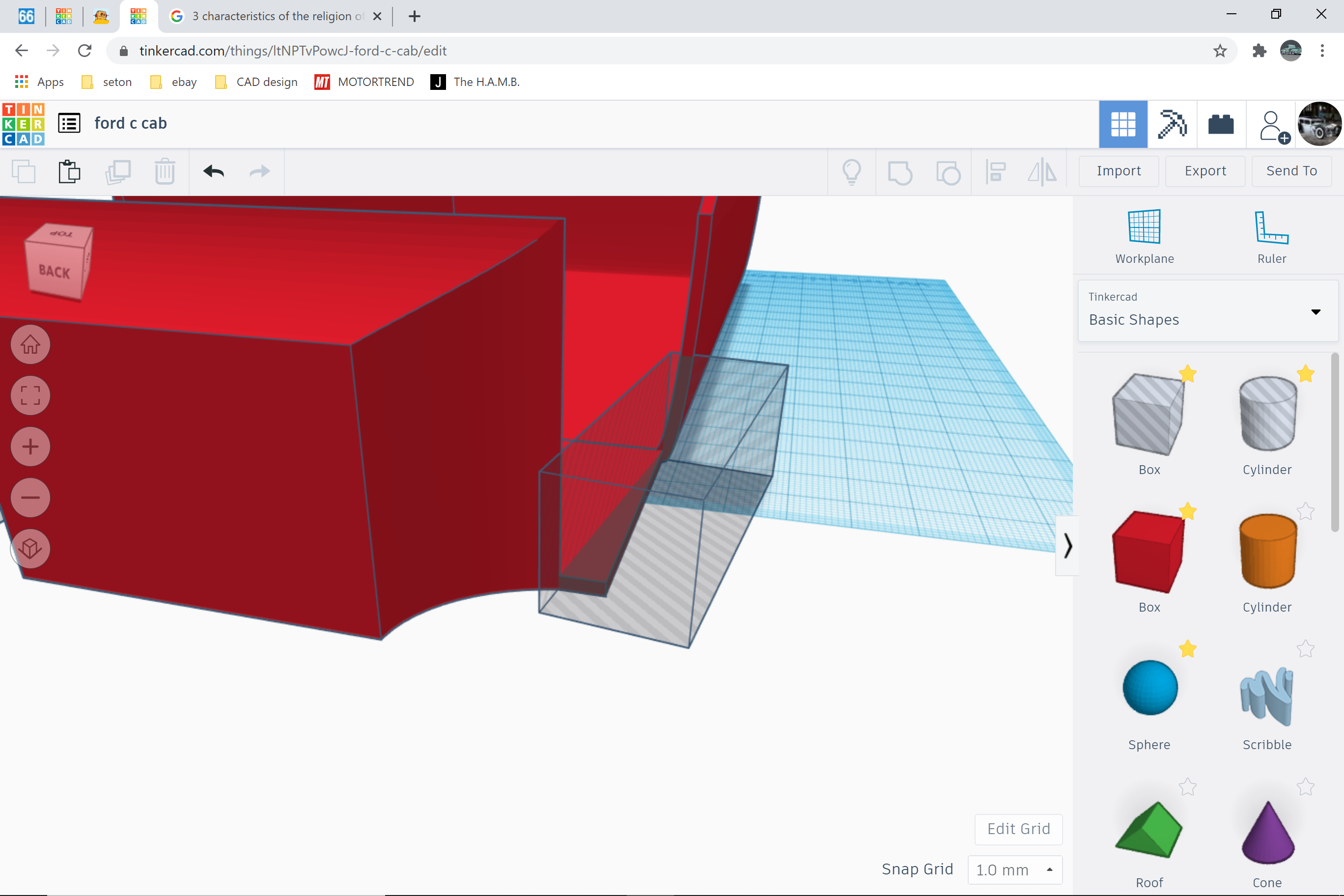
Task: Redo the last action
Action: click(x=260, y=171)
